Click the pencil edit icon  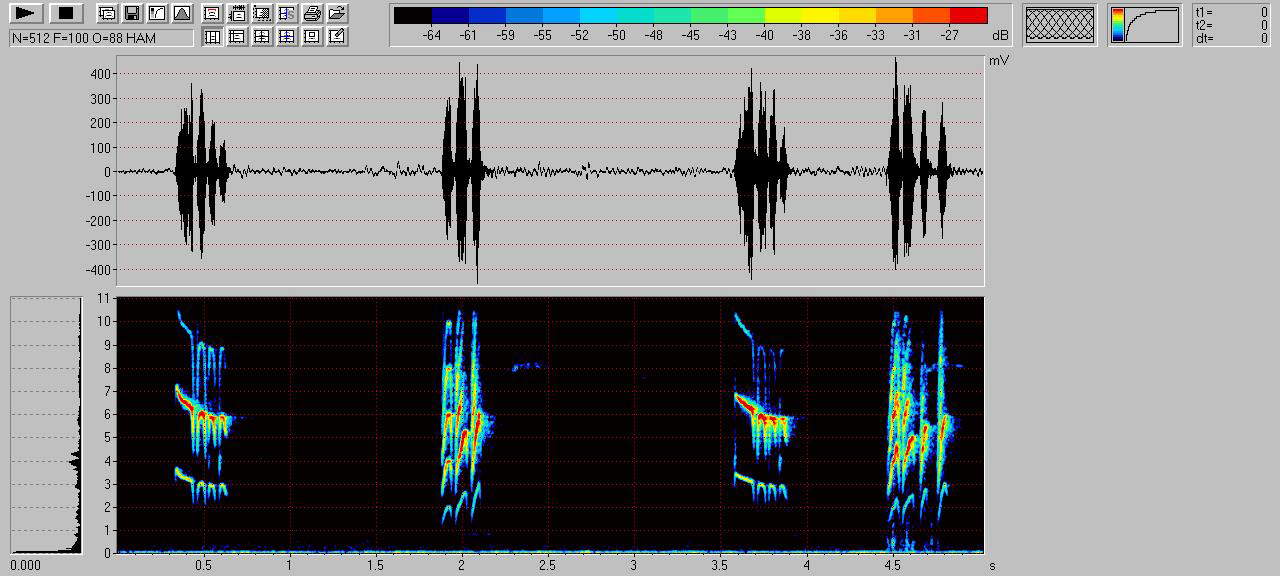[337, 37]
